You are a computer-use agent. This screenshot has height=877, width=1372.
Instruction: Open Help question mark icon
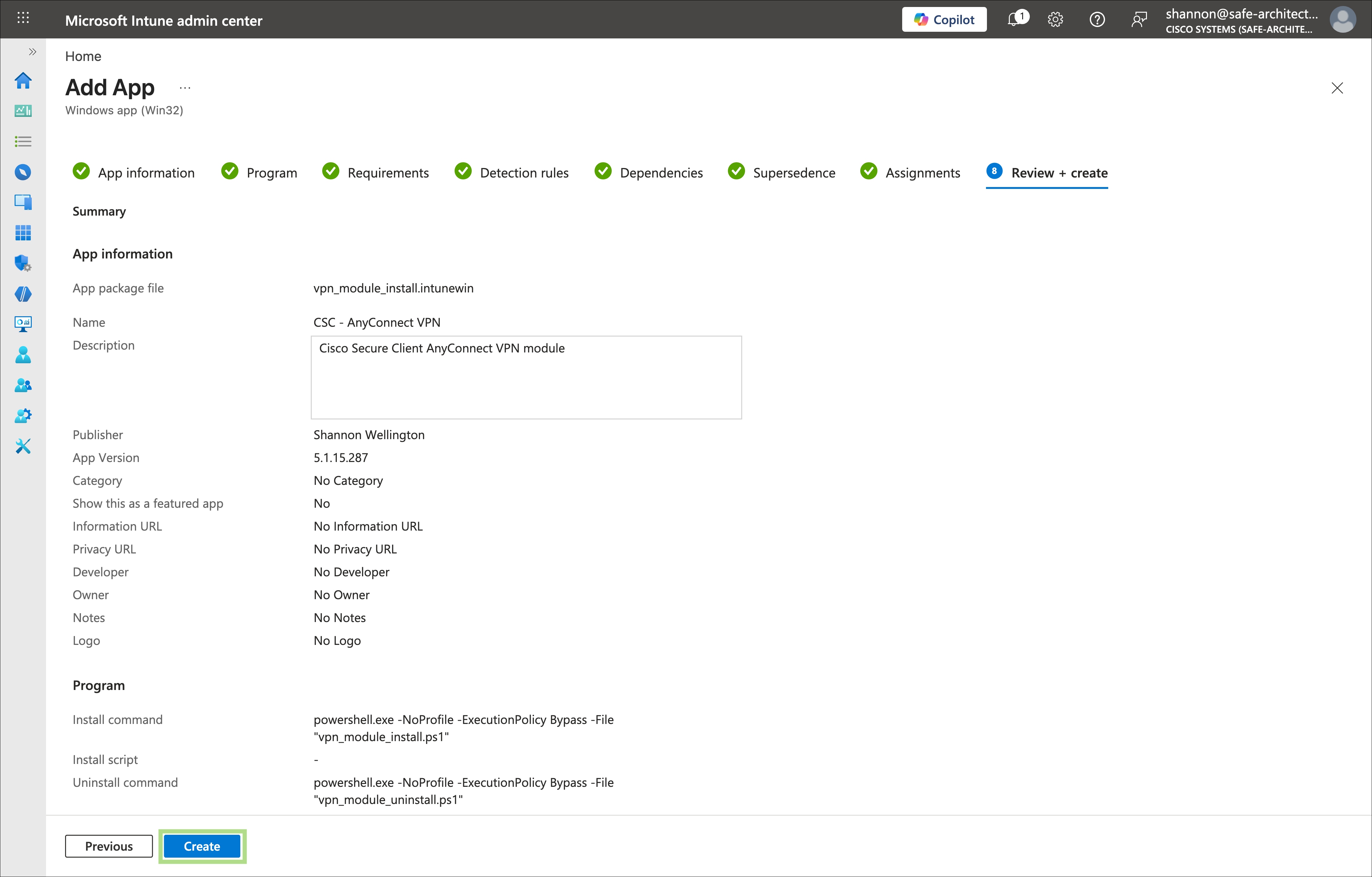(1097, 20)
